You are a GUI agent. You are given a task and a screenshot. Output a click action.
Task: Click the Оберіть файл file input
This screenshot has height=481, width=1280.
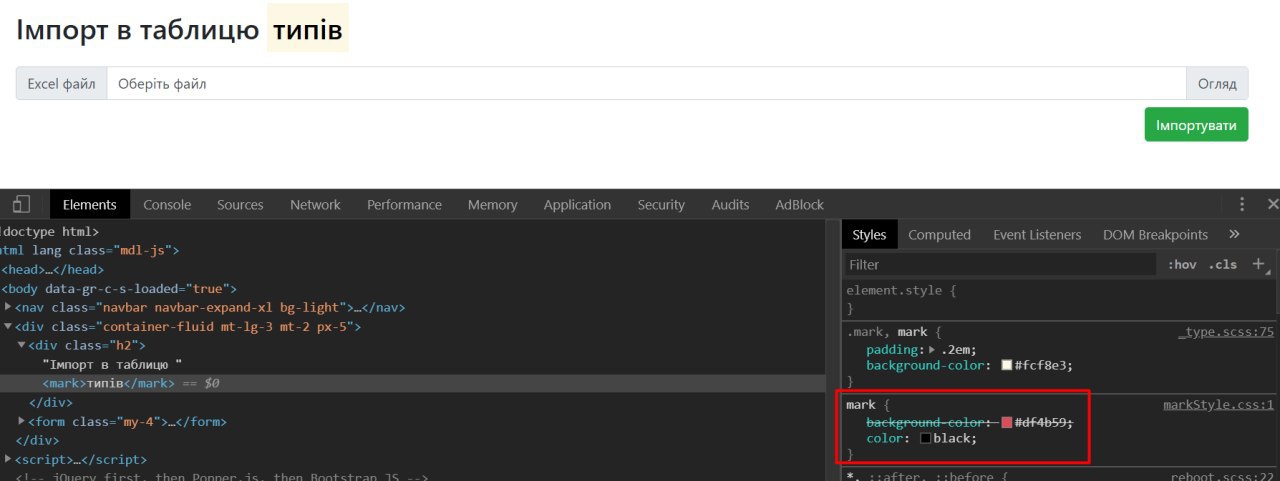(646, 84)
